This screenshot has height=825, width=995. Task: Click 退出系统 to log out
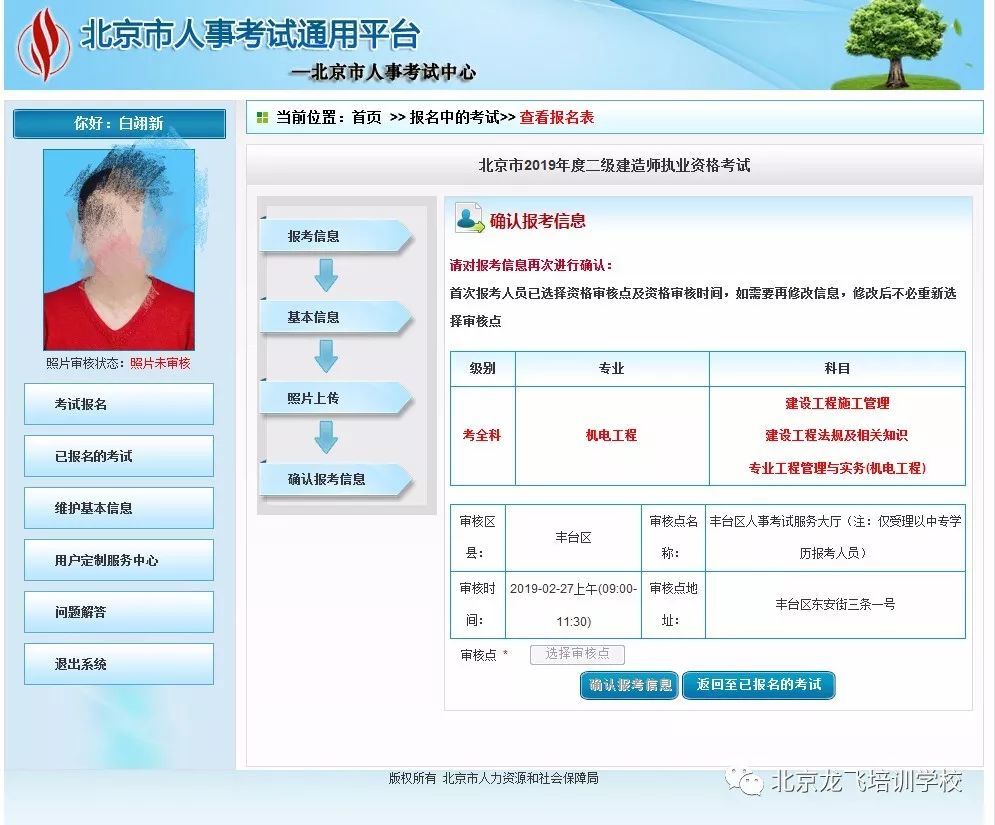[x=119, y=664]
